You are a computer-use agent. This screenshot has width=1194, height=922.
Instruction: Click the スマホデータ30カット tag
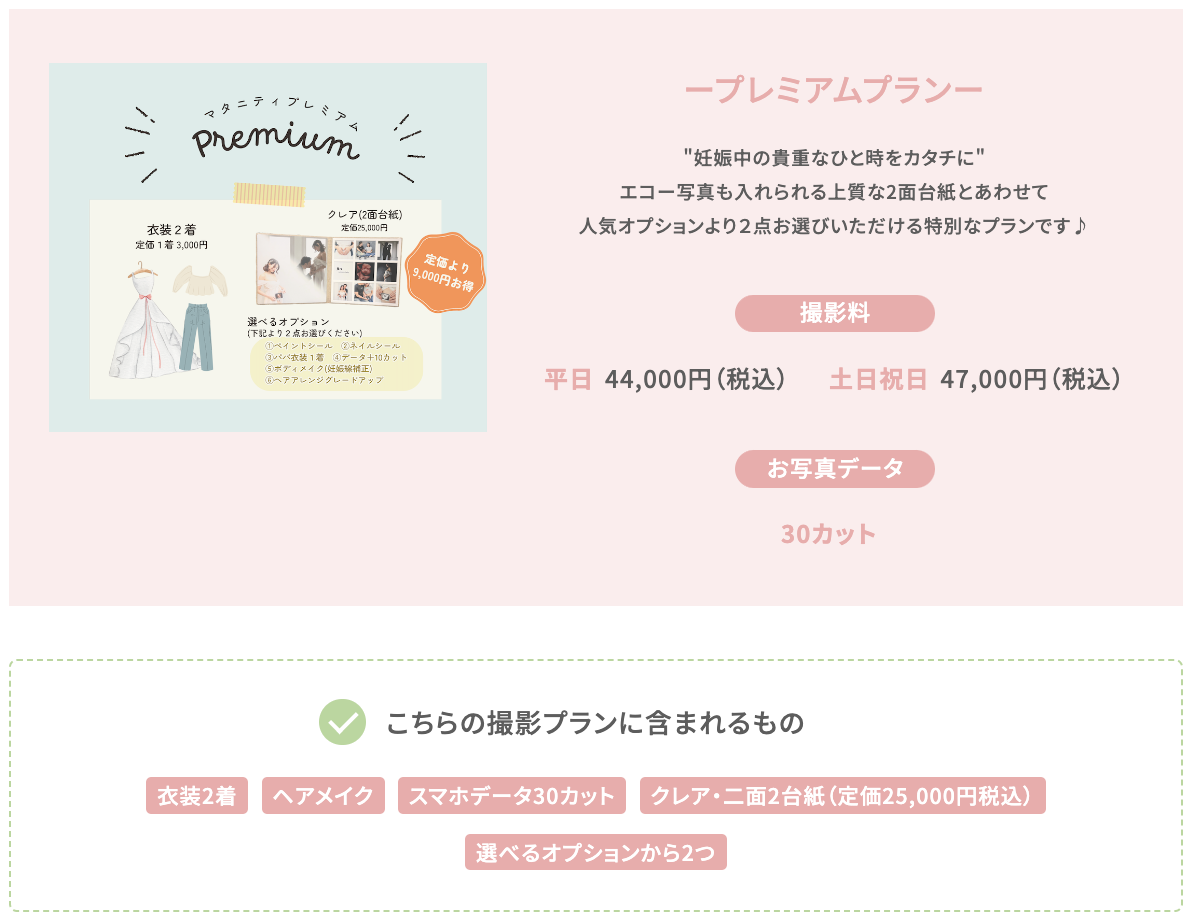click(512, 796)
